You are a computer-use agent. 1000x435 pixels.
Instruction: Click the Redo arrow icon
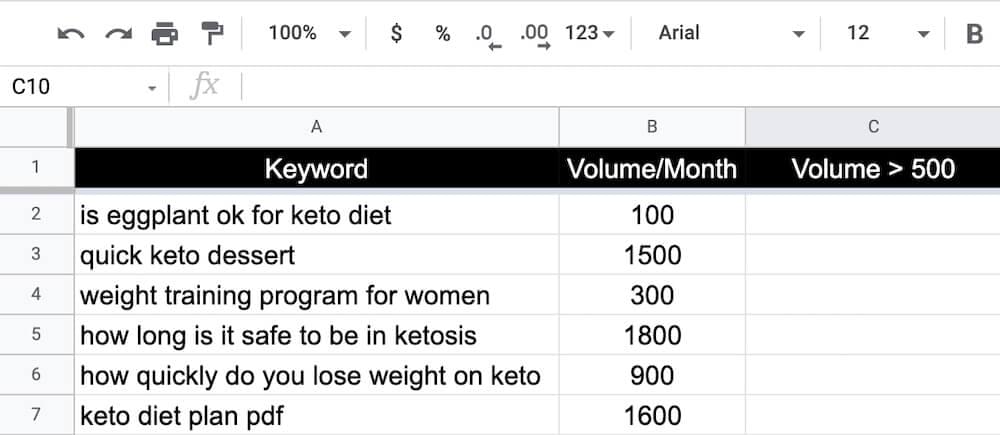tap(118, 34)
